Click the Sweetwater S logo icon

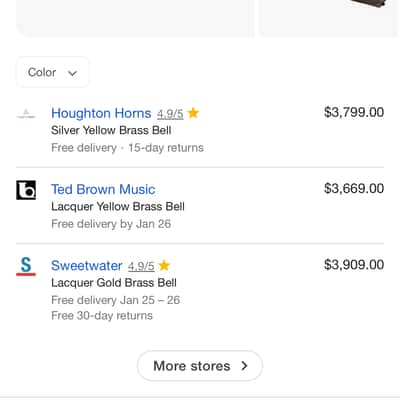click(x=26, y=266)
